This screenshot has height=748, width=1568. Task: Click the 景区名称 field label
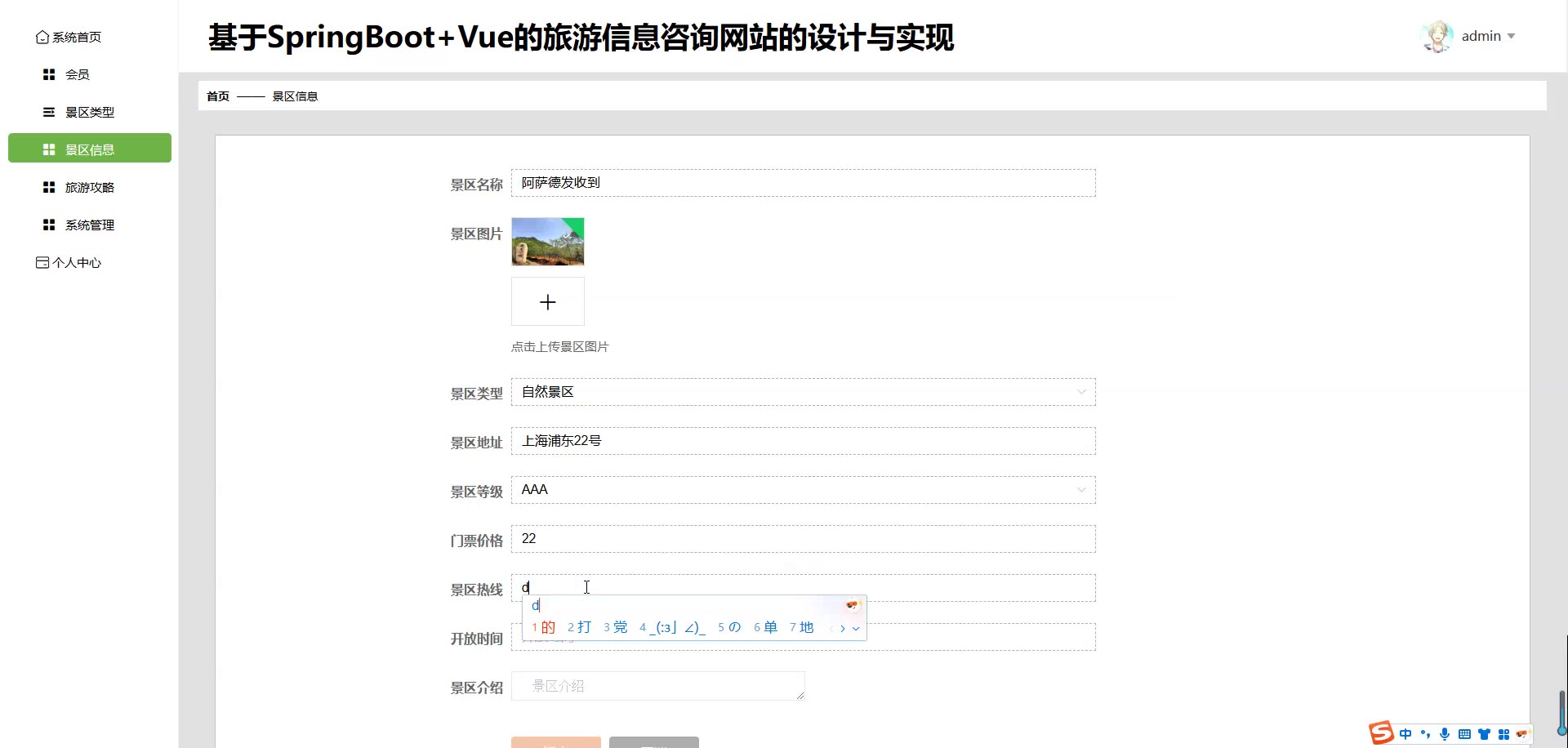[x=477, y=185]
